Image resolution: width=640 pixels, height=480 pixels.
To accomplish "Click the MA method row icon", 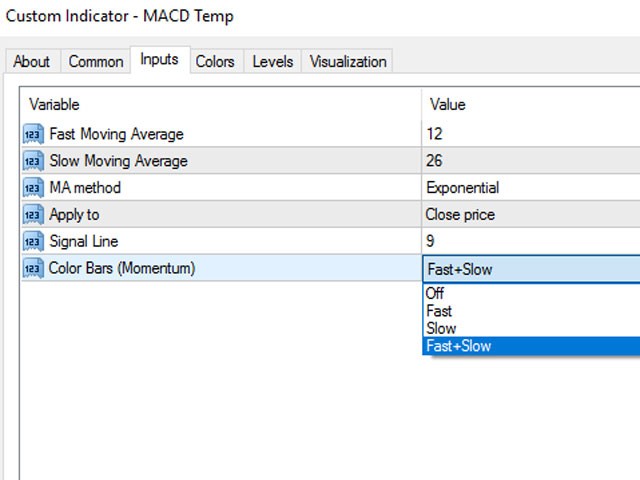I will (x=33, y=188).
